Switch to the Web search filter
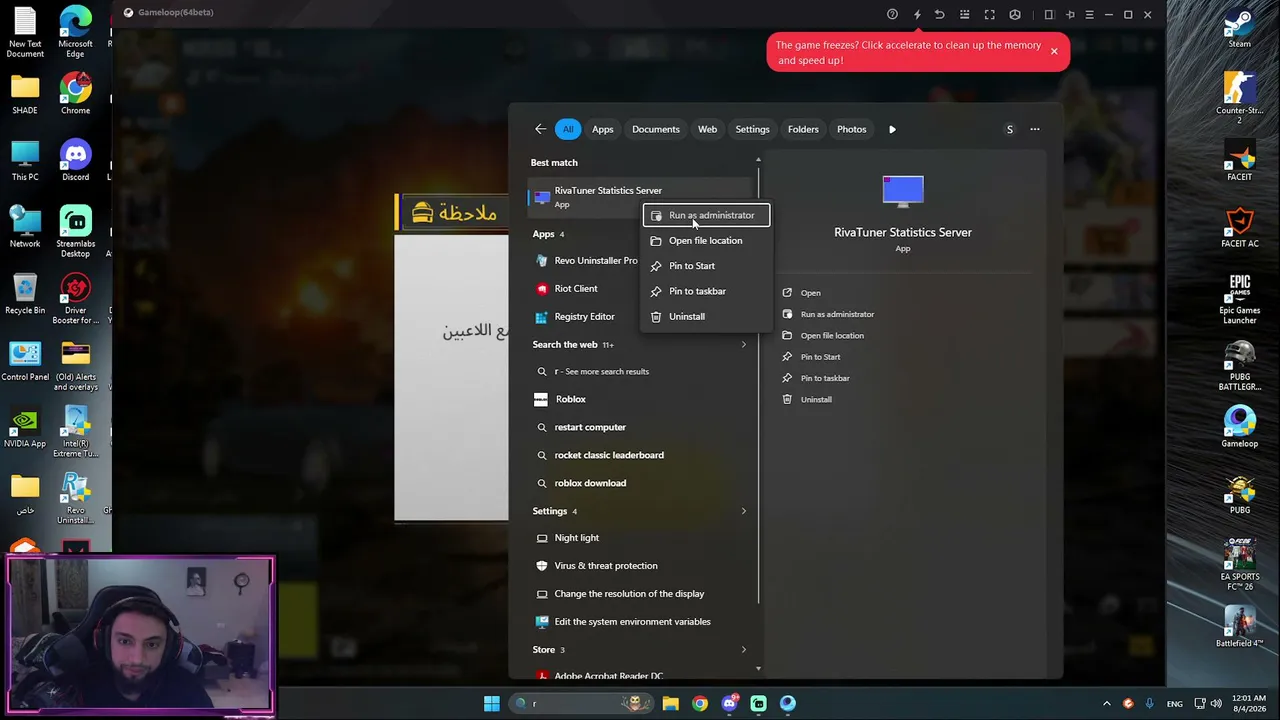This screenshot has width=1280, height=720. point(707,129)
